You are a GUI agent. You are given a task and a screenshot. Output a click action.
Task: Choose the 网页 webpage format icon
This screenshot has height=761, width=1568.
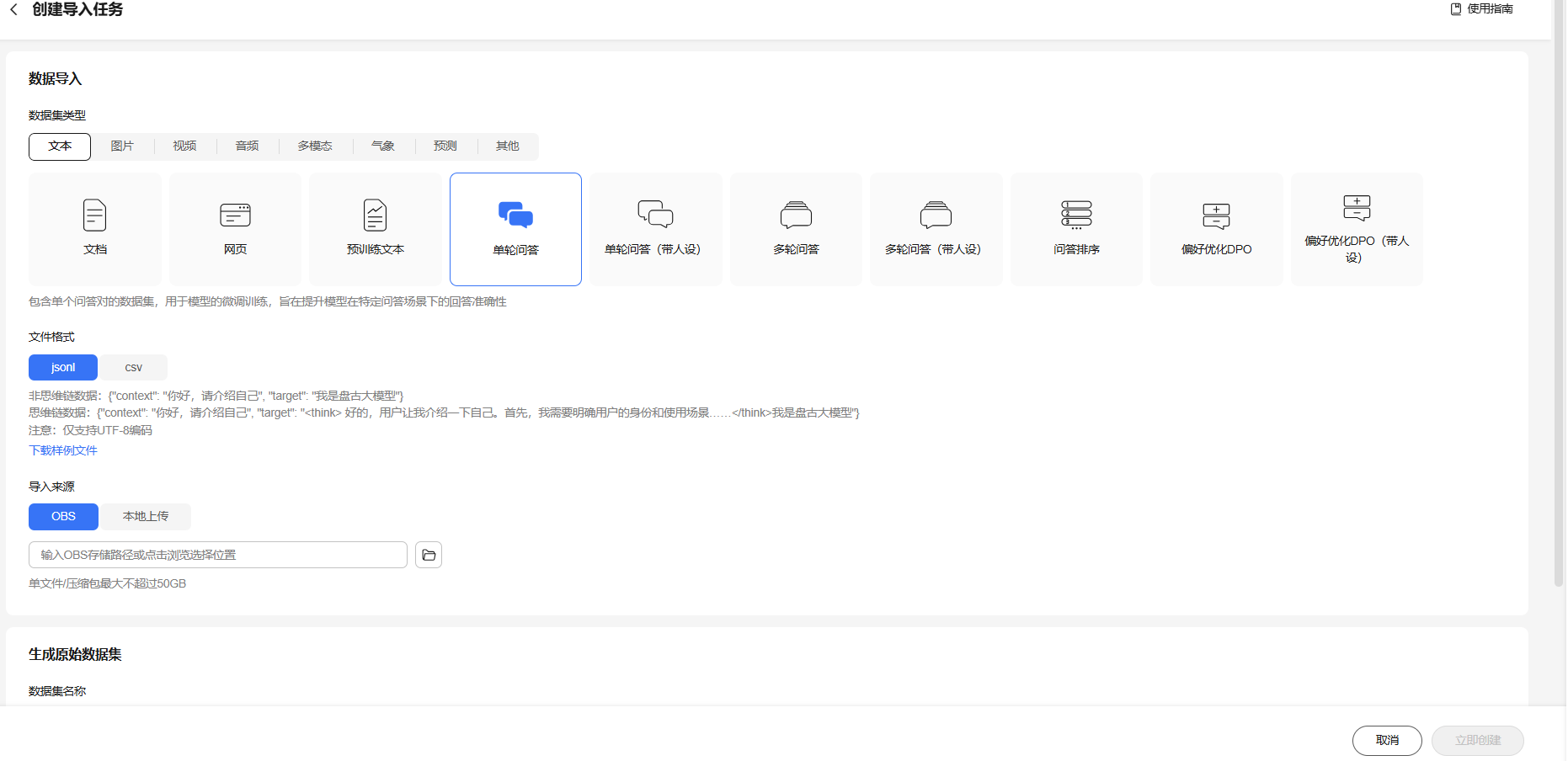pos(235,216)
